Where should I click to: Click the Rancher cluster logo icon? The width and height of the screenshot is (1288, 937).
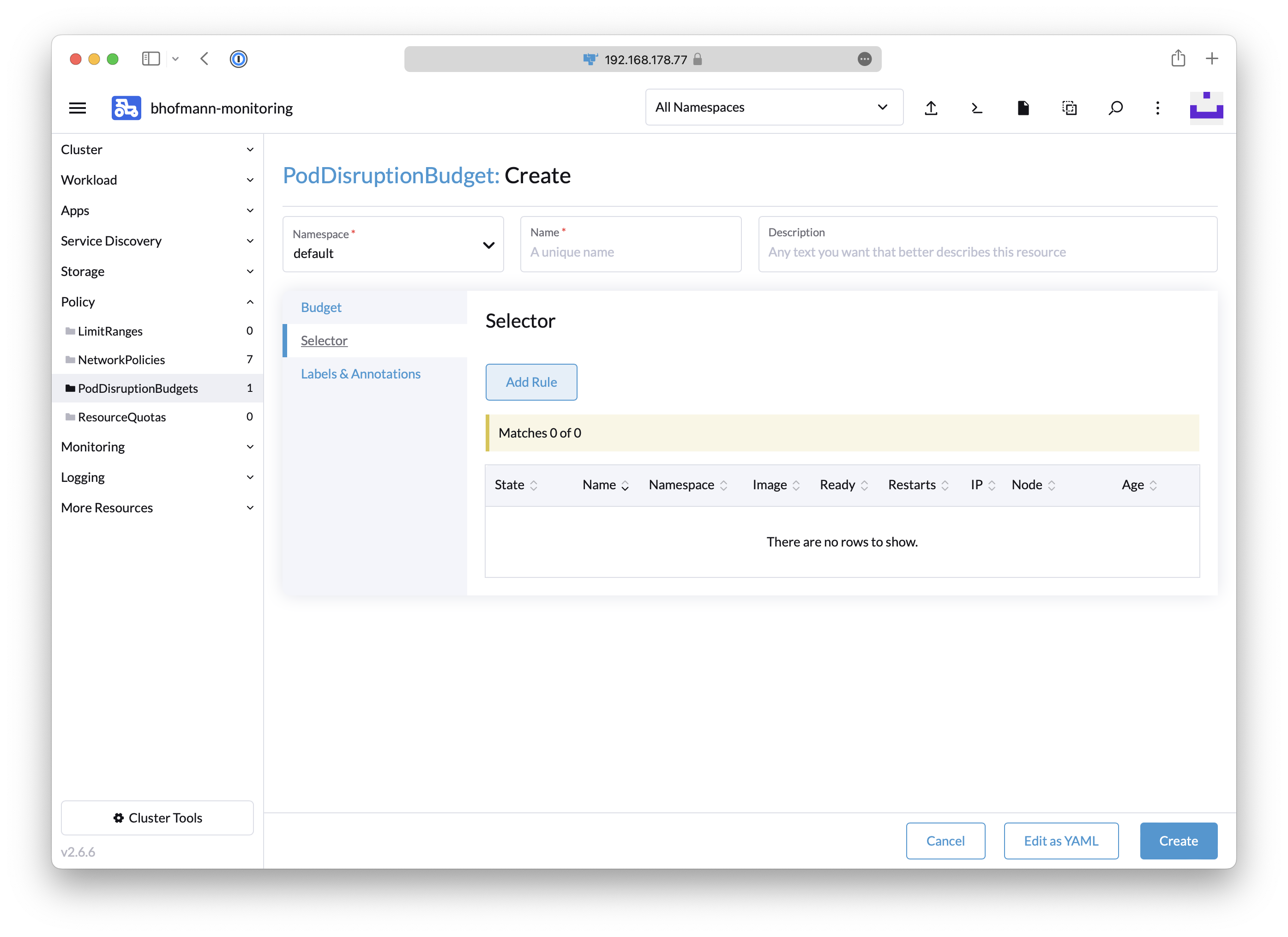pyautogui.click(x=126, y=108)
